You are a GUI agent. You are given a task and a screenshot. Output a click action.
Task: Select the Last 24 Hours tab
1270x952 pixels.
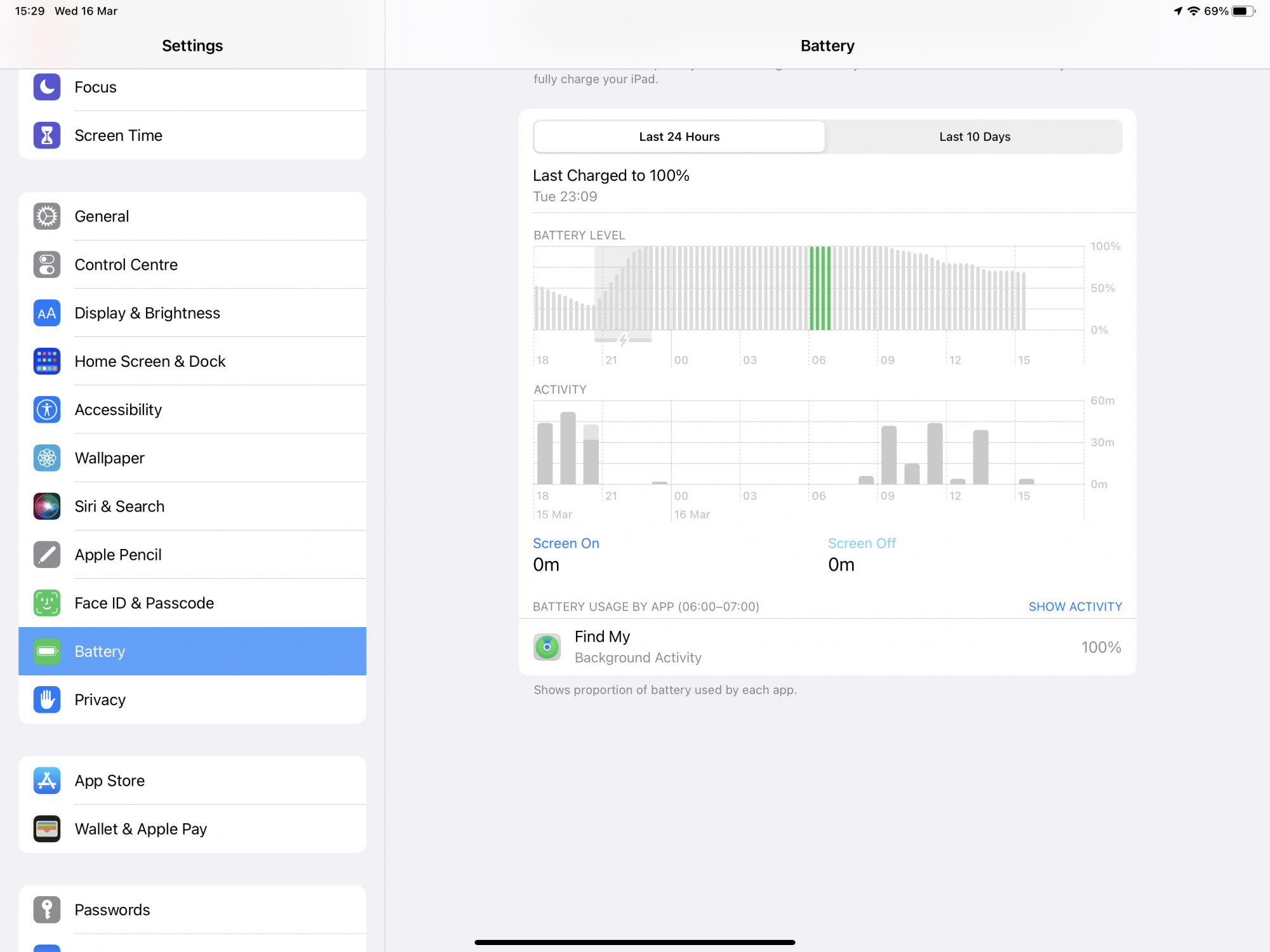(679, 136)
